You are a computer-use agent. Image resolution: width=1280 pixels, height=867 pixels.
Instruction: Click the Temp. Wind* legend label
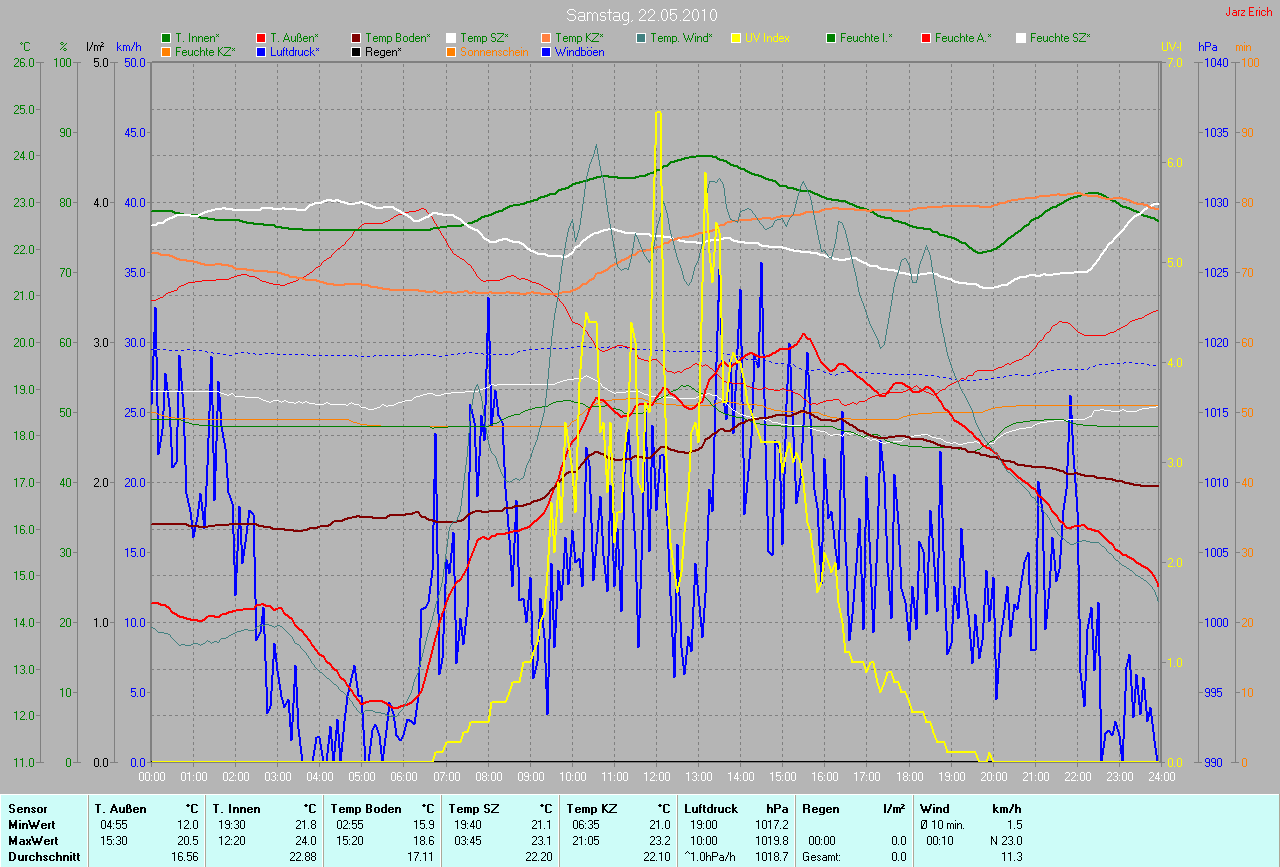[681, 38]
